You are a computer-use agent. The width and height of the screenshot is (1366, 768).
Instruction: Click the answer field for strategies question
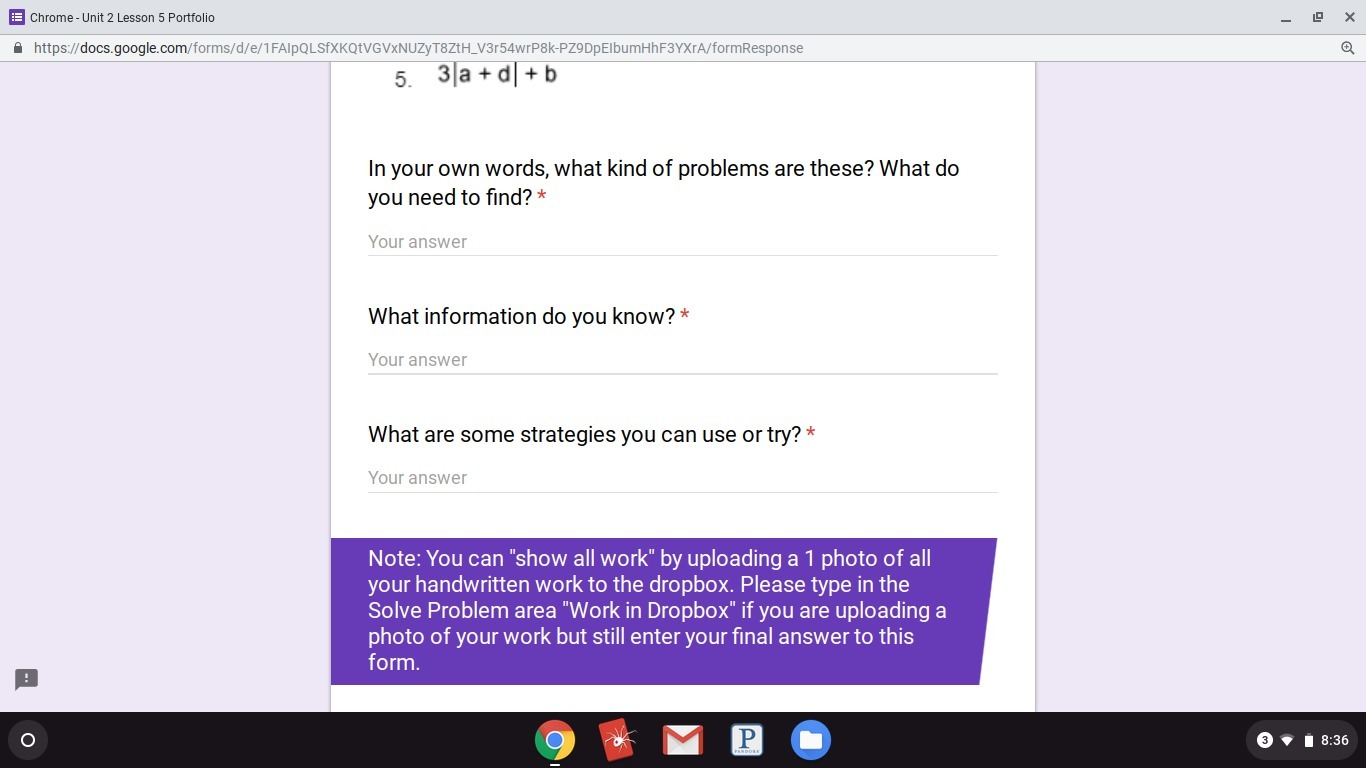(683, 478)
